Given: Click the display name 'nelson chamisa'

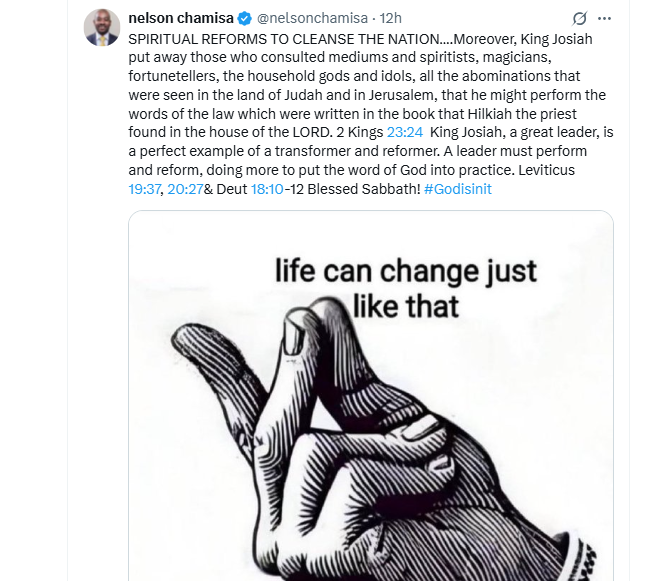Looking at the screenshot, I should coord(180,18).
